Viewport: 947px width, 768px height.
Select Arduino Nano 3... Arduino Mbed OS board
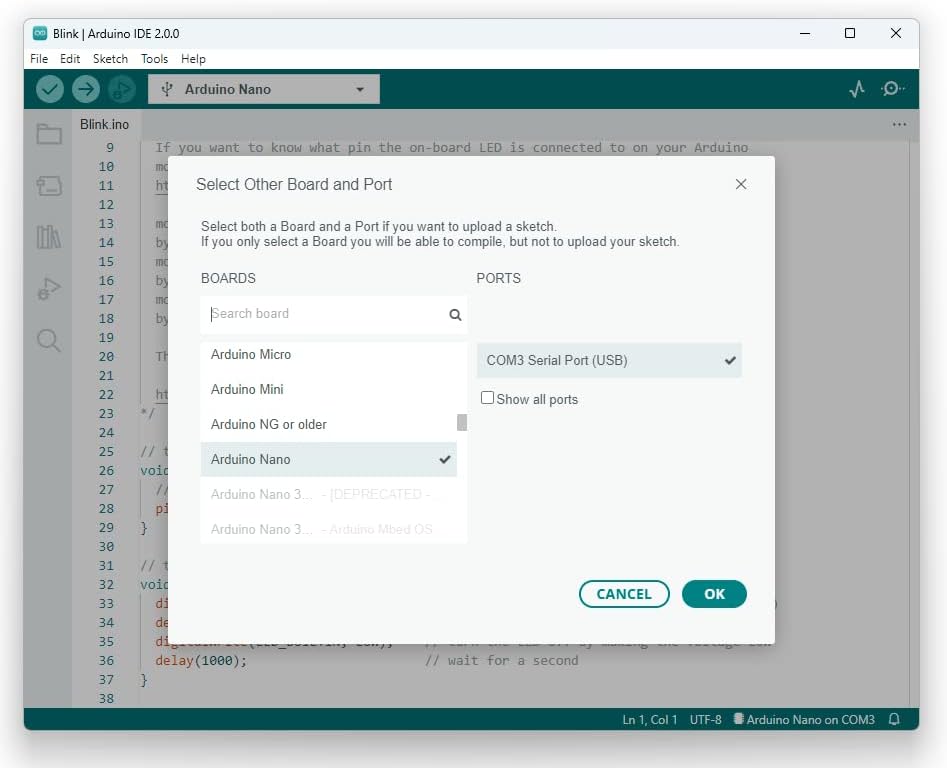(x=329, y=530)
